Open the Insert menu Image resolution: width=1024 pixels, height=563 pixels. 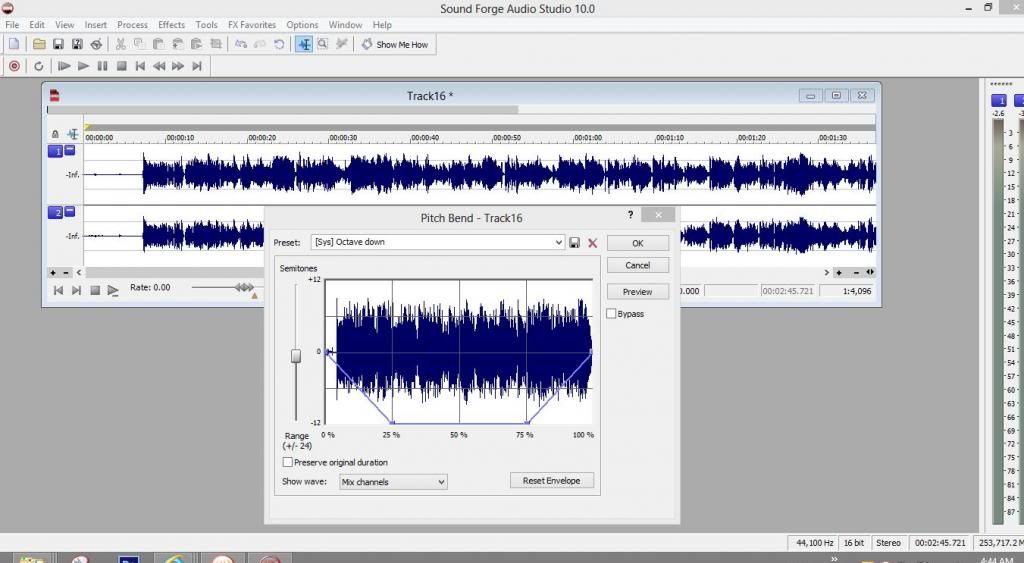(95, 25)
